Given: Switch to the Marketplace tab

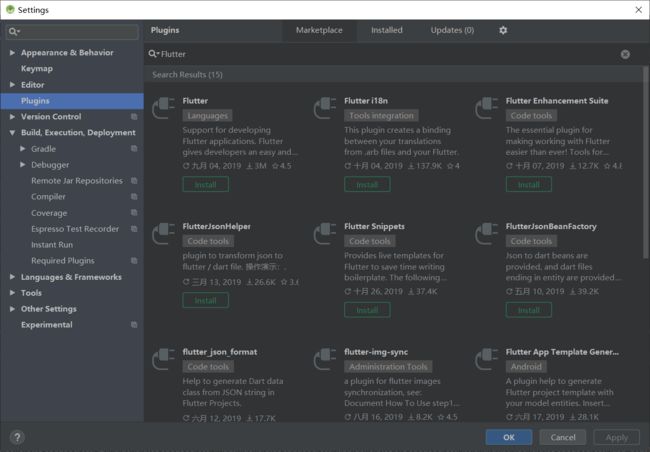Looking at the screenshot, I should click(319, 30).
